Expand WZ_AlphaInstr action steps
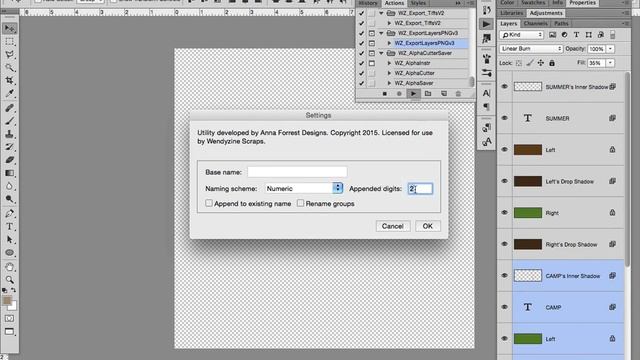The height and width of the screenshot is (360, 640). click(x=389, y=63)
